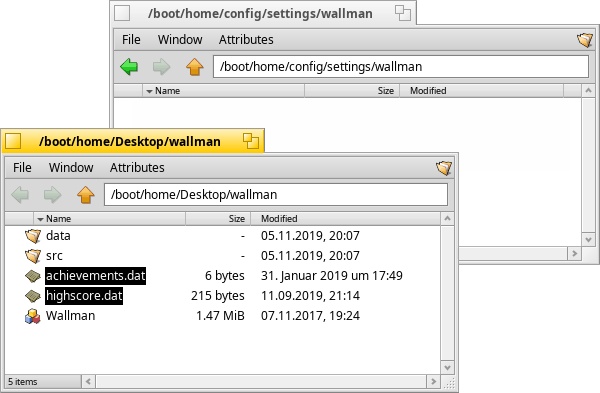Select the Wallman application icon
Viewport: 600px width, 393px height.
tap(33, 316)
